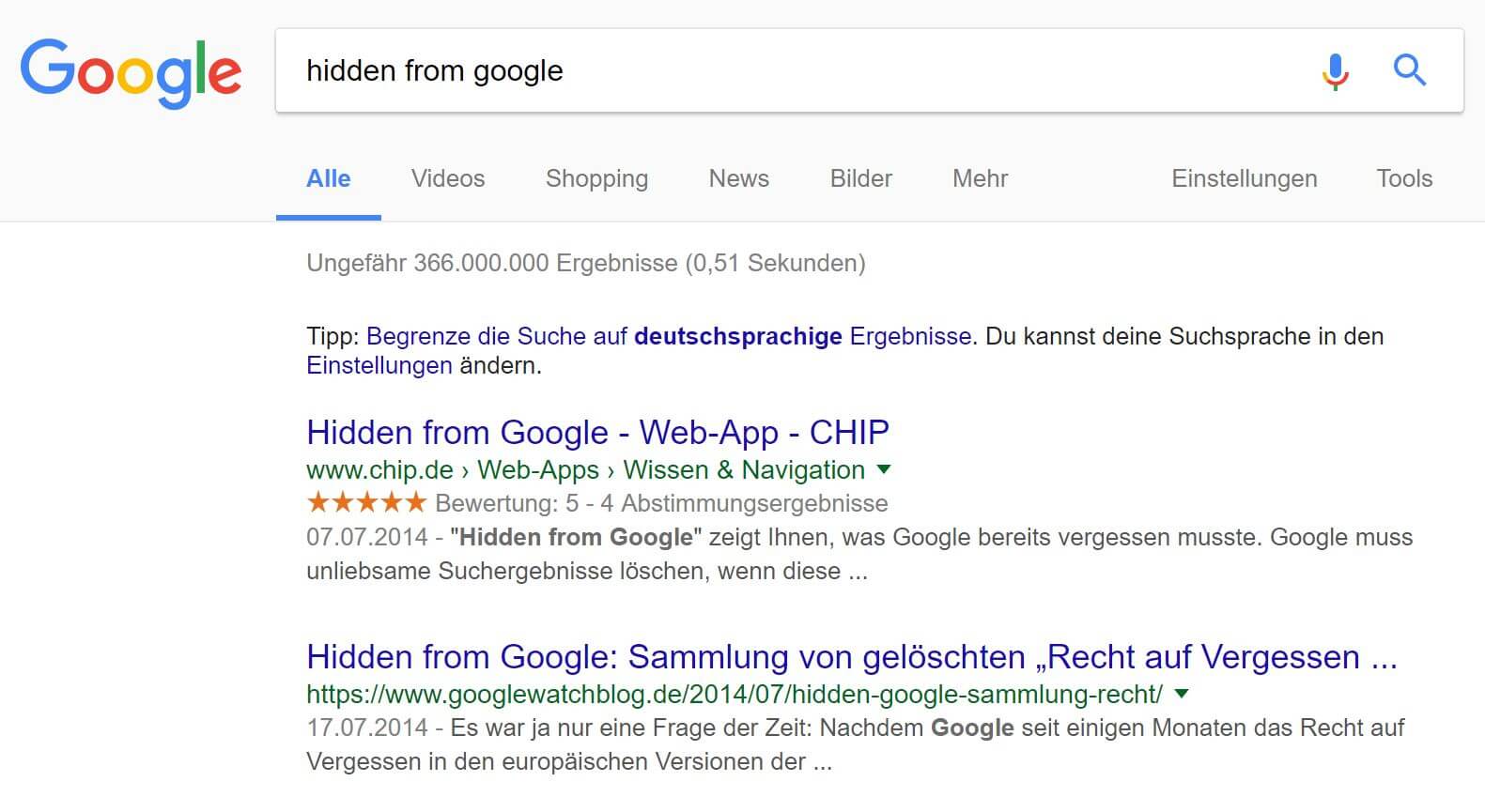The image size is (1485, 812).
Task: Open the Mehr menu
Action: pyautogui.click(x=980, y=178)
